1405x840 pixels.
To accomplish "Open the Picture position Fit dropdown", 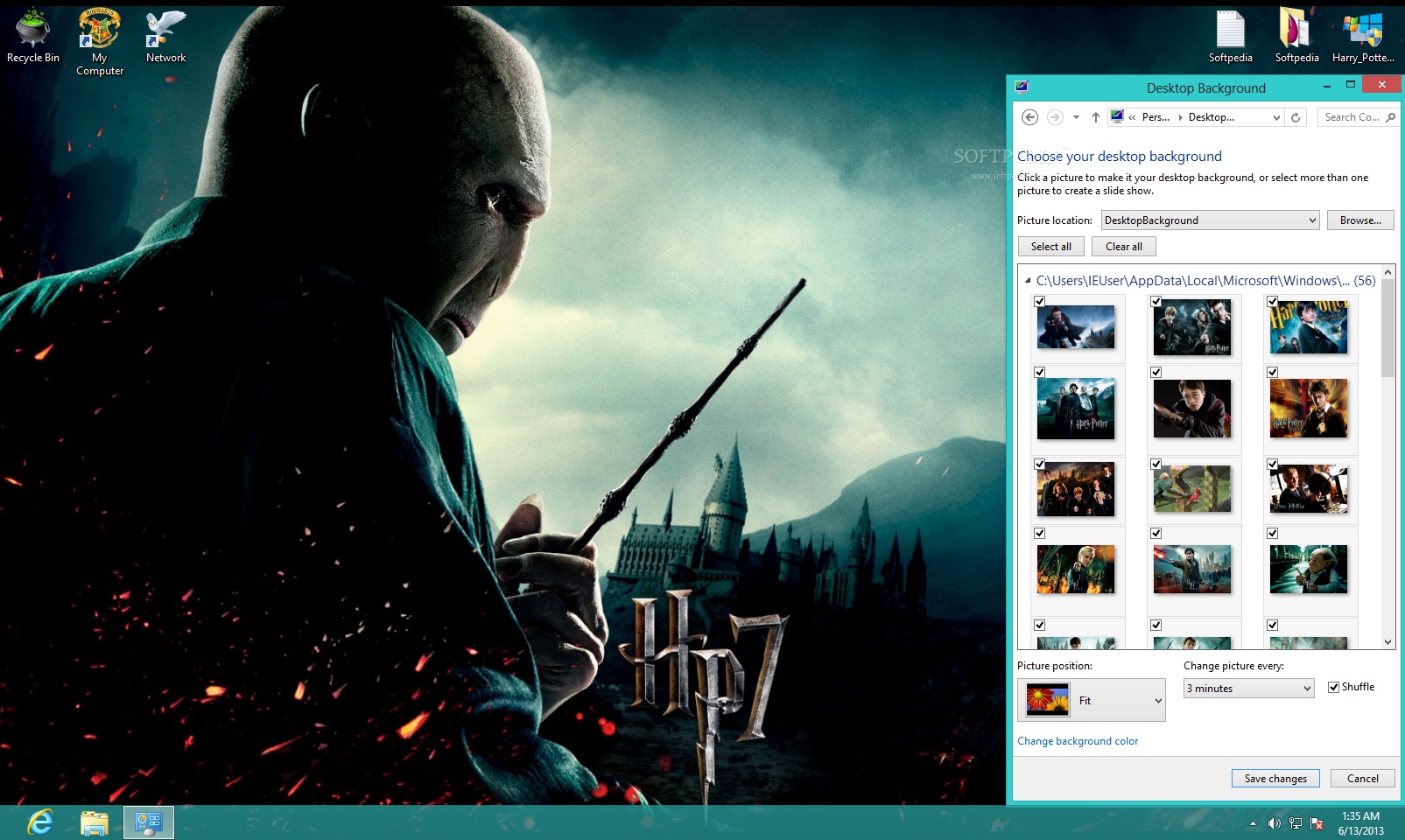I will [x=1092, y=700].
